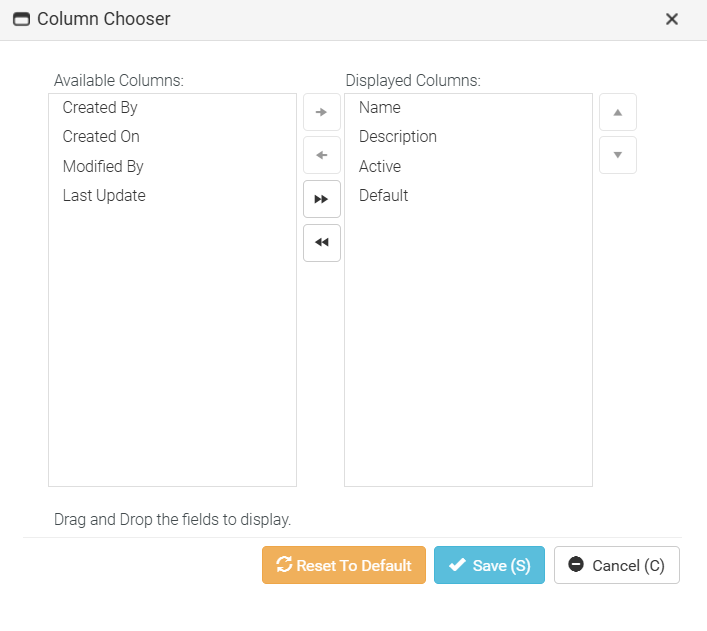Click the Reset To Default button
707x631 pixels.
(x=344, y=565)
